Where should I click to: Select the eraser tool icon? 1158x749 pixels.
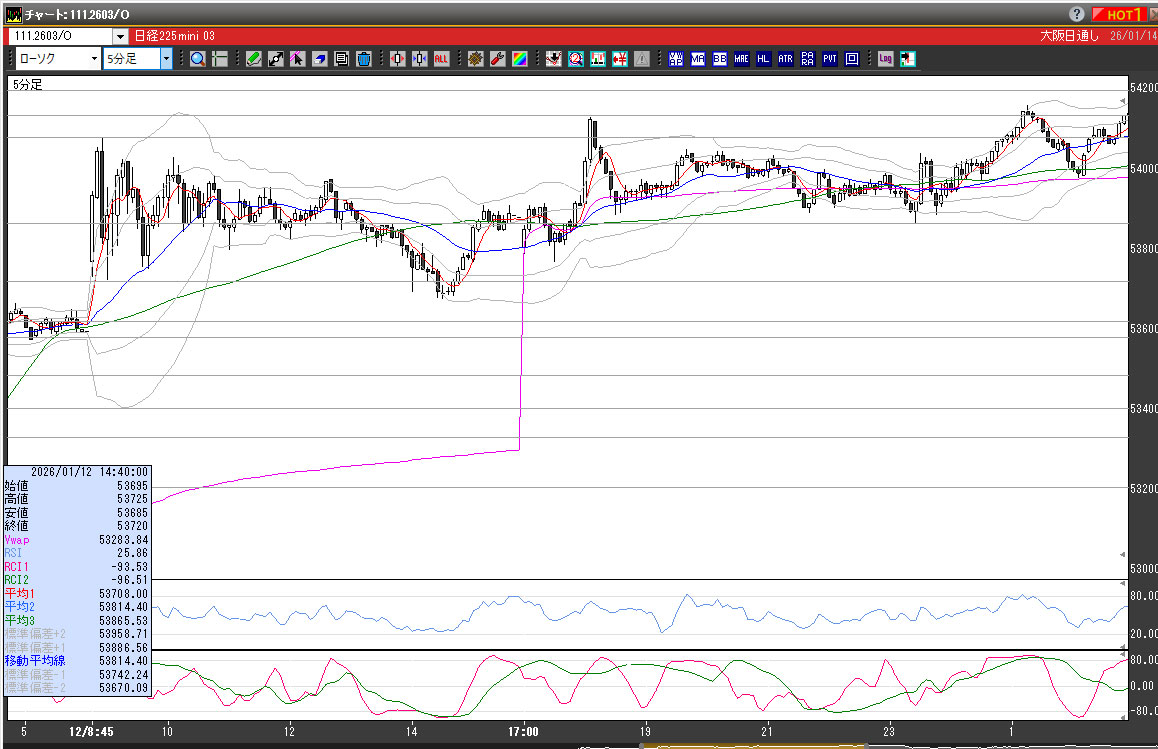click(x=320, y=59)
